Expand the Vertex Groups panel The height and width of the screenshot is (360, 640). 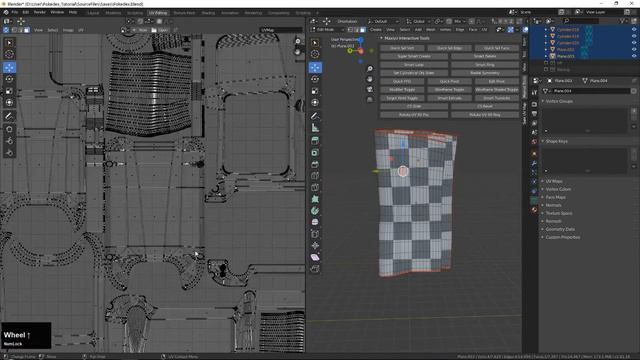pos(560,101)
